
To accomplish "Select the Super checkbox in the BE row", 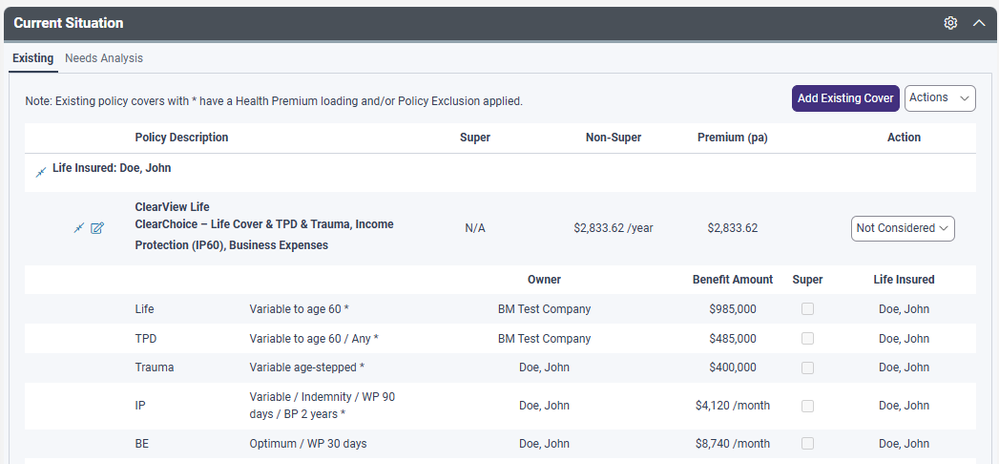I will [x=808, y=444].
